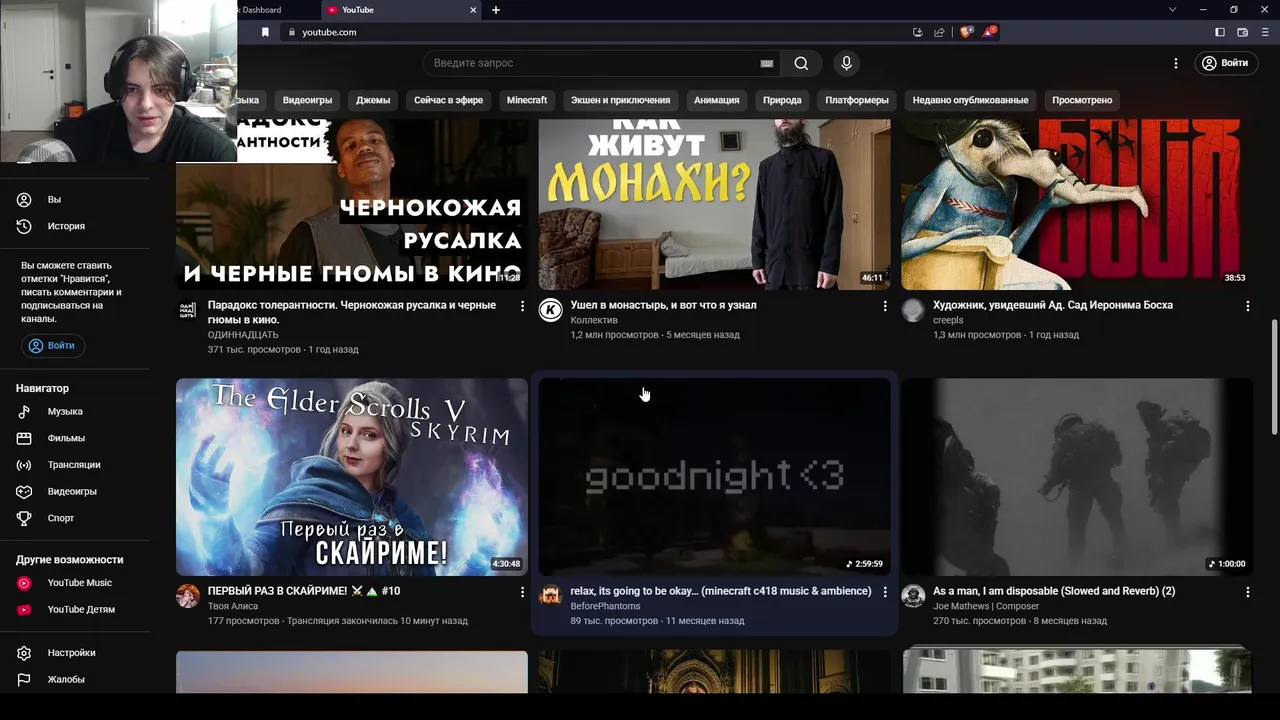Click the page vertical scrollbar thumb
The width and height of the screenshot is (1280, 720).
point(1274,377)
